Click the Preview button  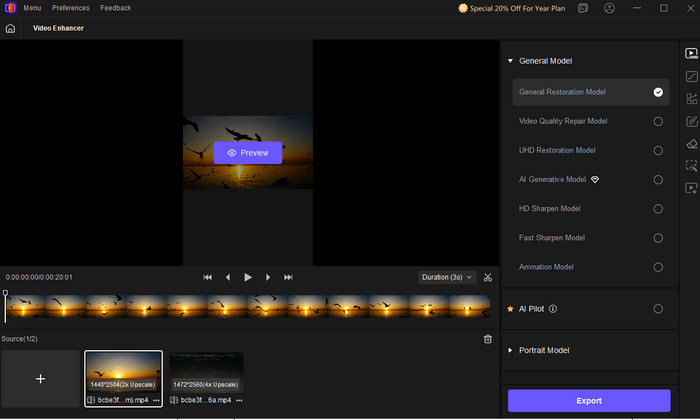[x=248, y=153]
